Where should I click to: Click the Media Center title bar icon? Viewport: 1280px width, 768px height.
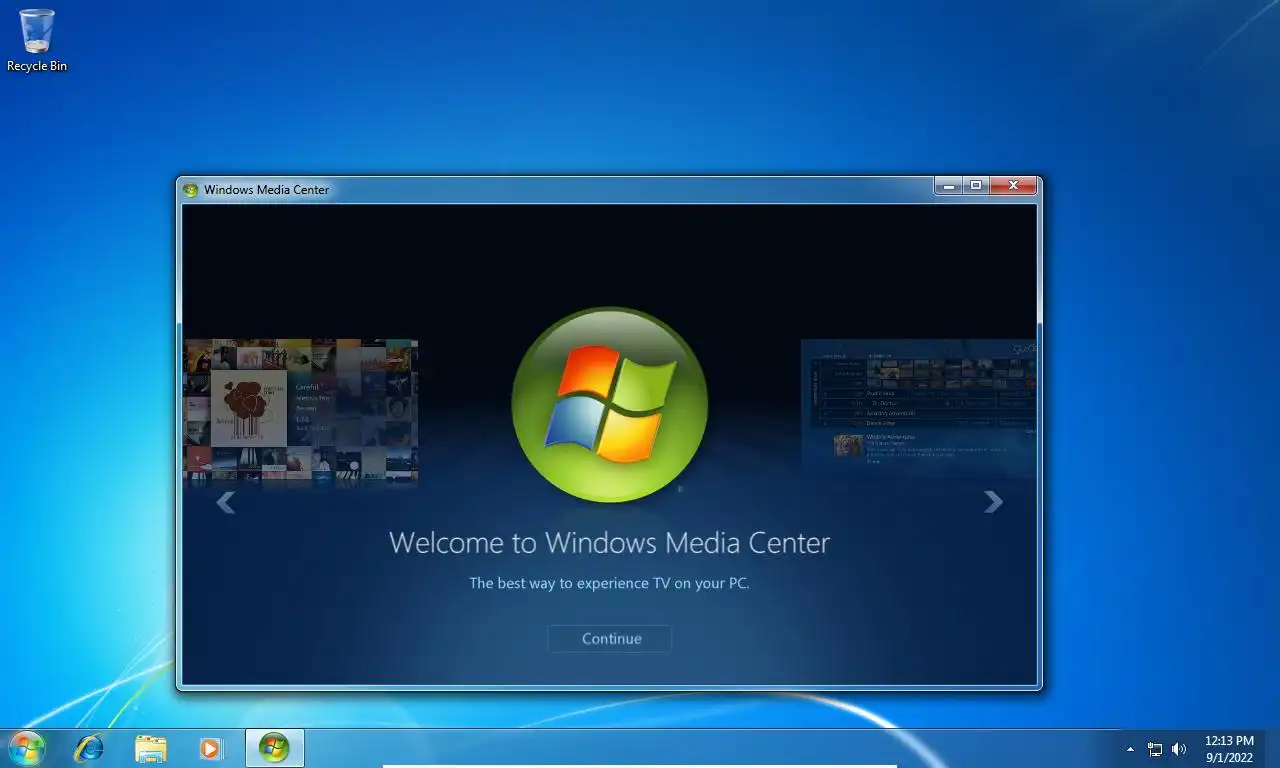pyautogui.click(x=191, y=190)
